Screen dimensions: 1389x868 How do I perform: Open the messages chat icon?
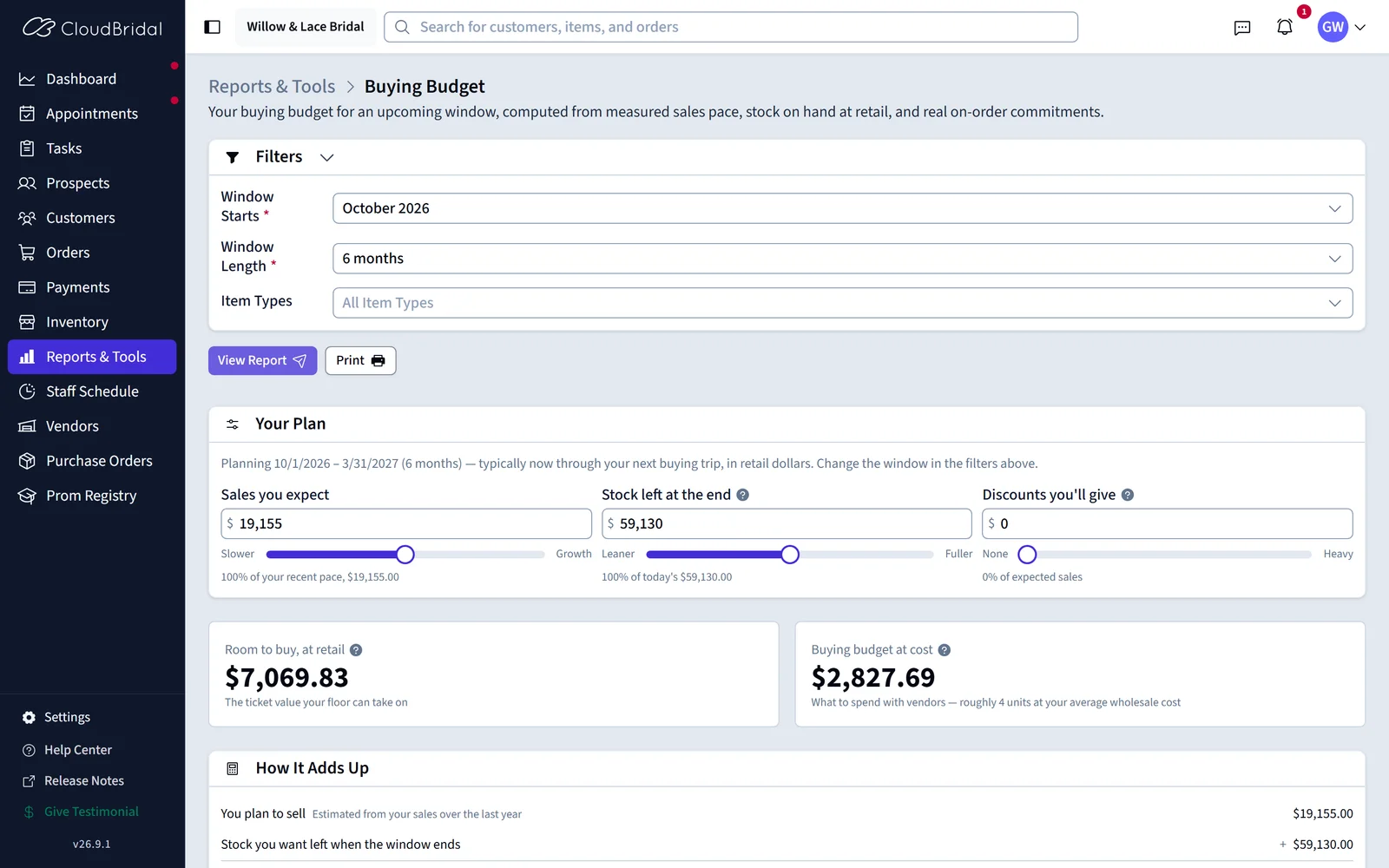(x=1242, y=28)
